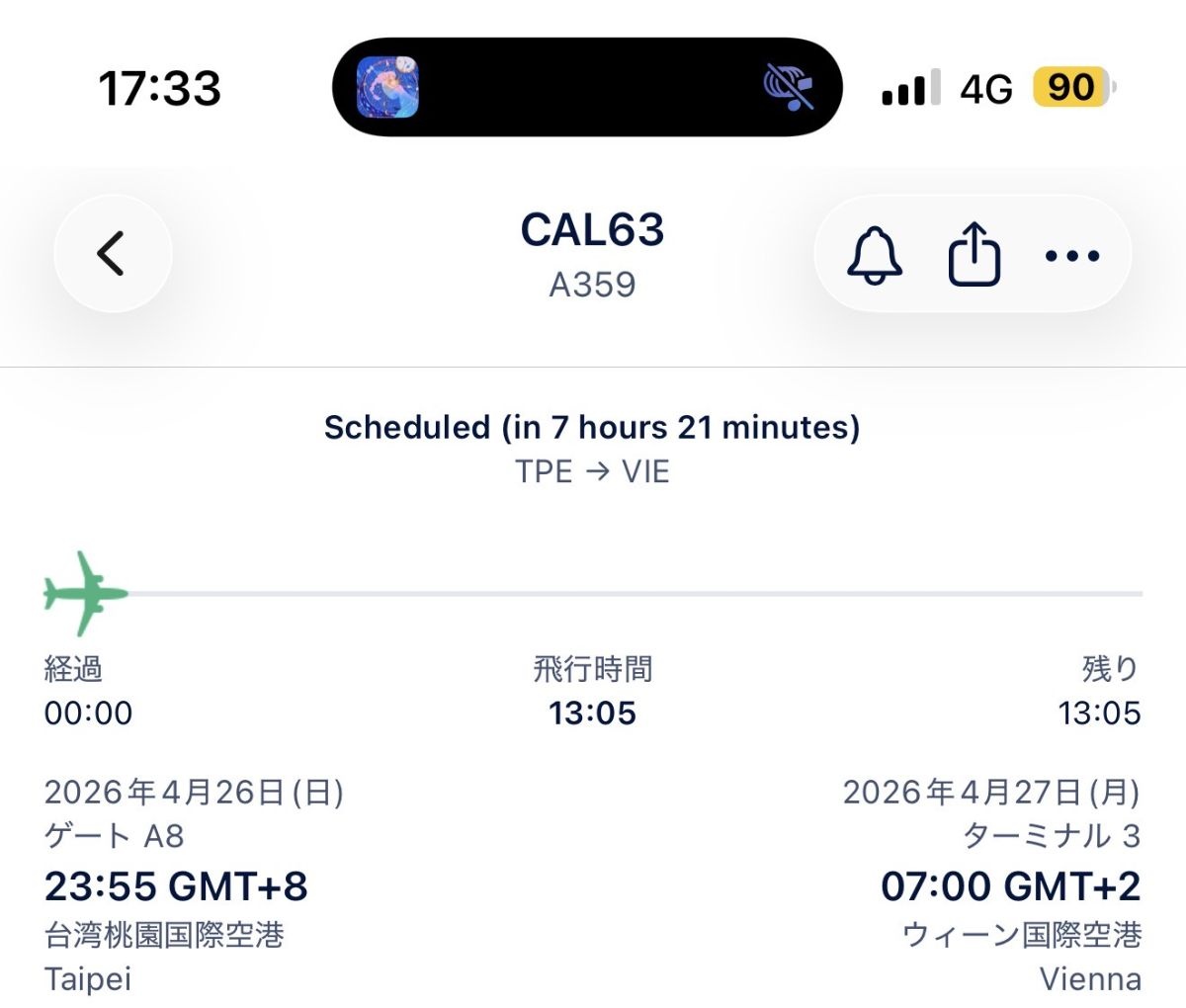Tap the 17:33 status bar clock
This screenshot has width=1186, height=1008.
(159, 88)
